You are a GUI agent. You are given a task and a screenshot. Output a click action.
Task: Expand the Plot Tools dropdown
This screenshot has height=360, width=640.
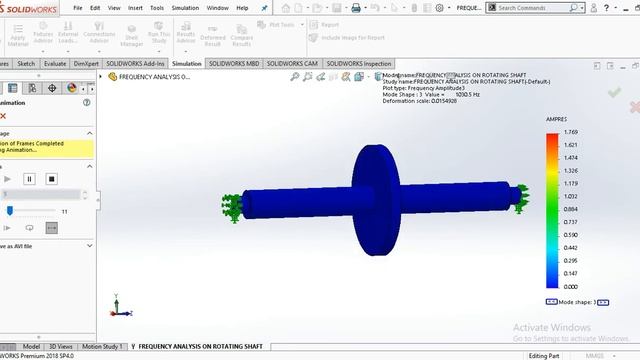point(302,25)
